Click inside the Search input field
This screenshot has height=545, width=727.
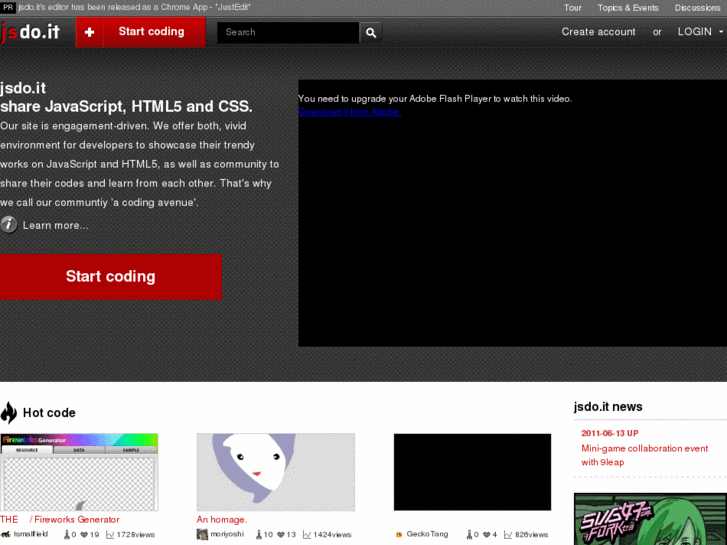pos(288,32)
